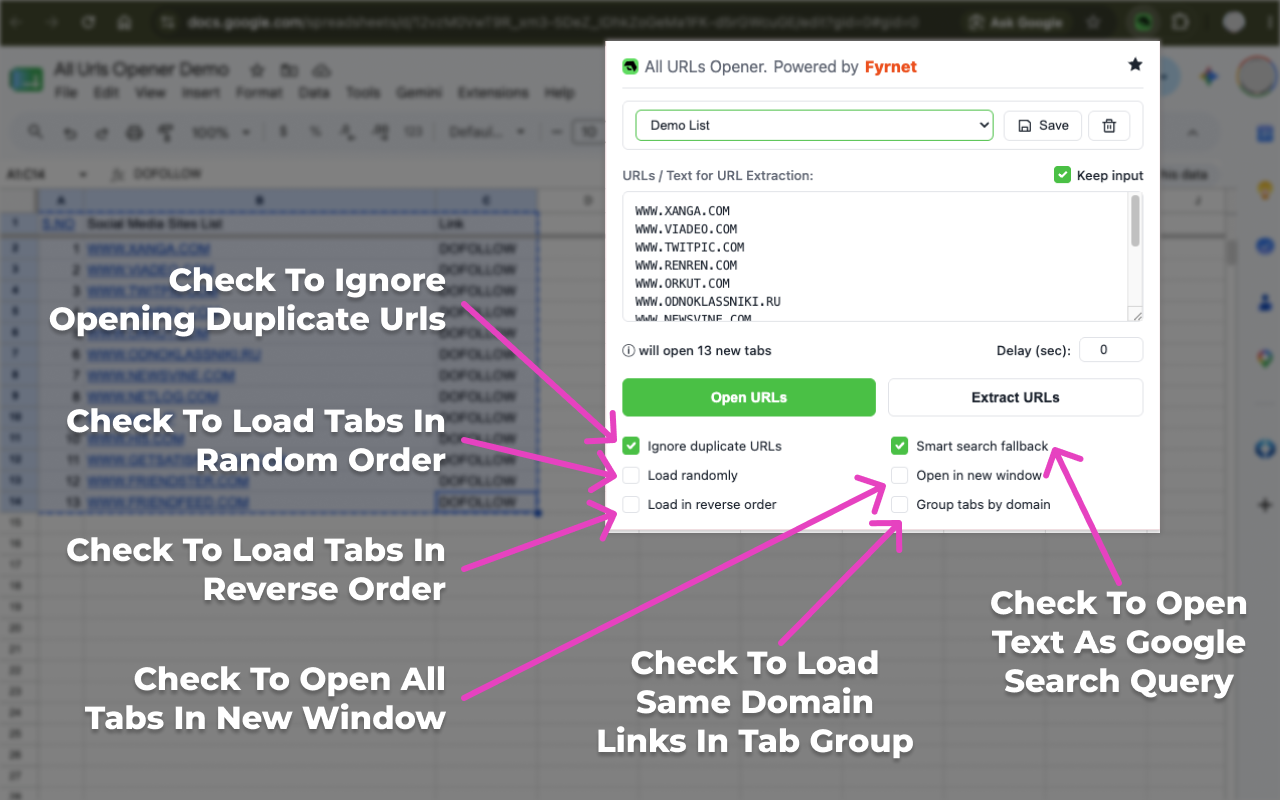
Task: Open Google Tasks in the side panel
Action: (x=1265, y=245)
